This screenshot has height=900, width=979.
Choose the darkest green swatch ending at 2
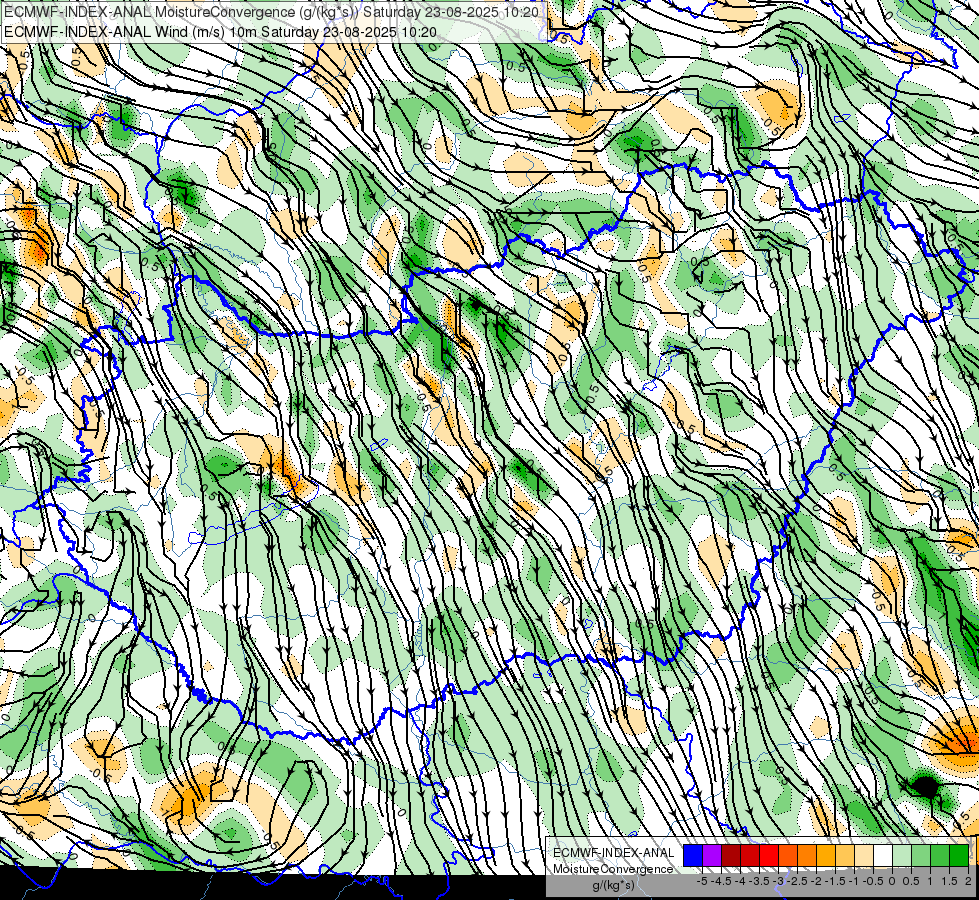tap(959, 855)
